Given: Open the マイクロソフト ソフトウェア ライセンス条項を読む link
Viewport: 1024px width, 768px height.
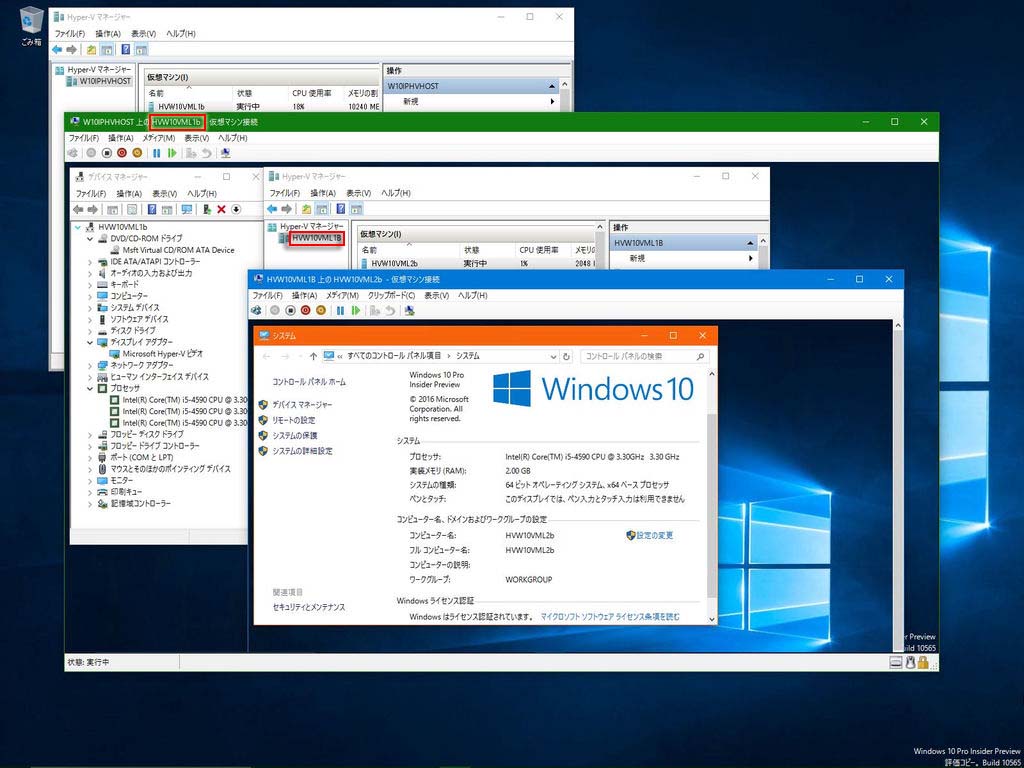Looking at the screenshot, I should coord(610,616).
